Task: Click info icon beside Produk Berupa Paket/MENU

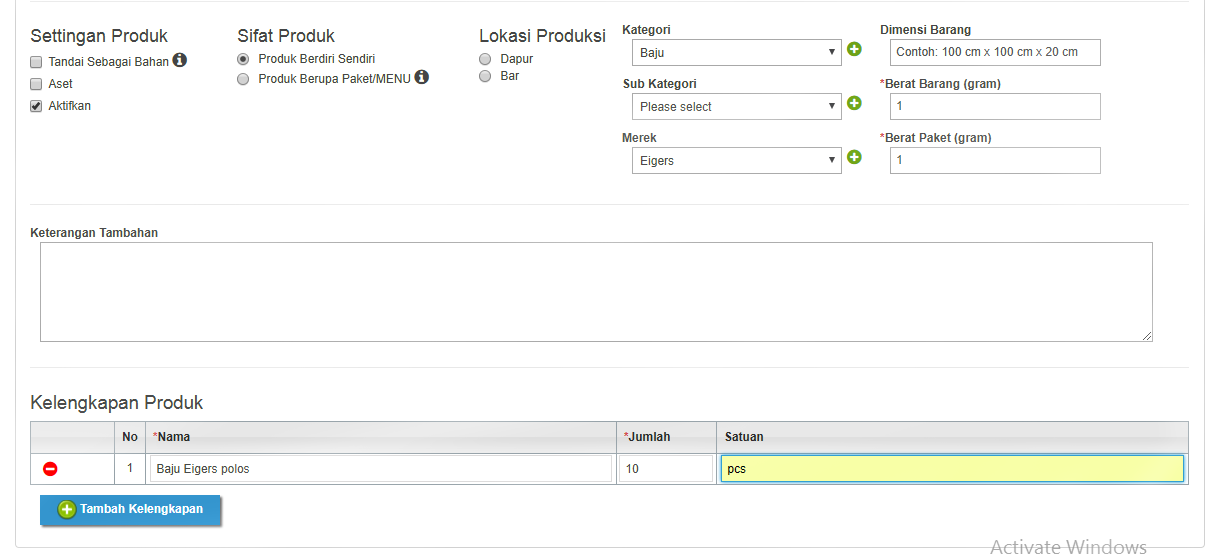Action: (x=422, y=77)
